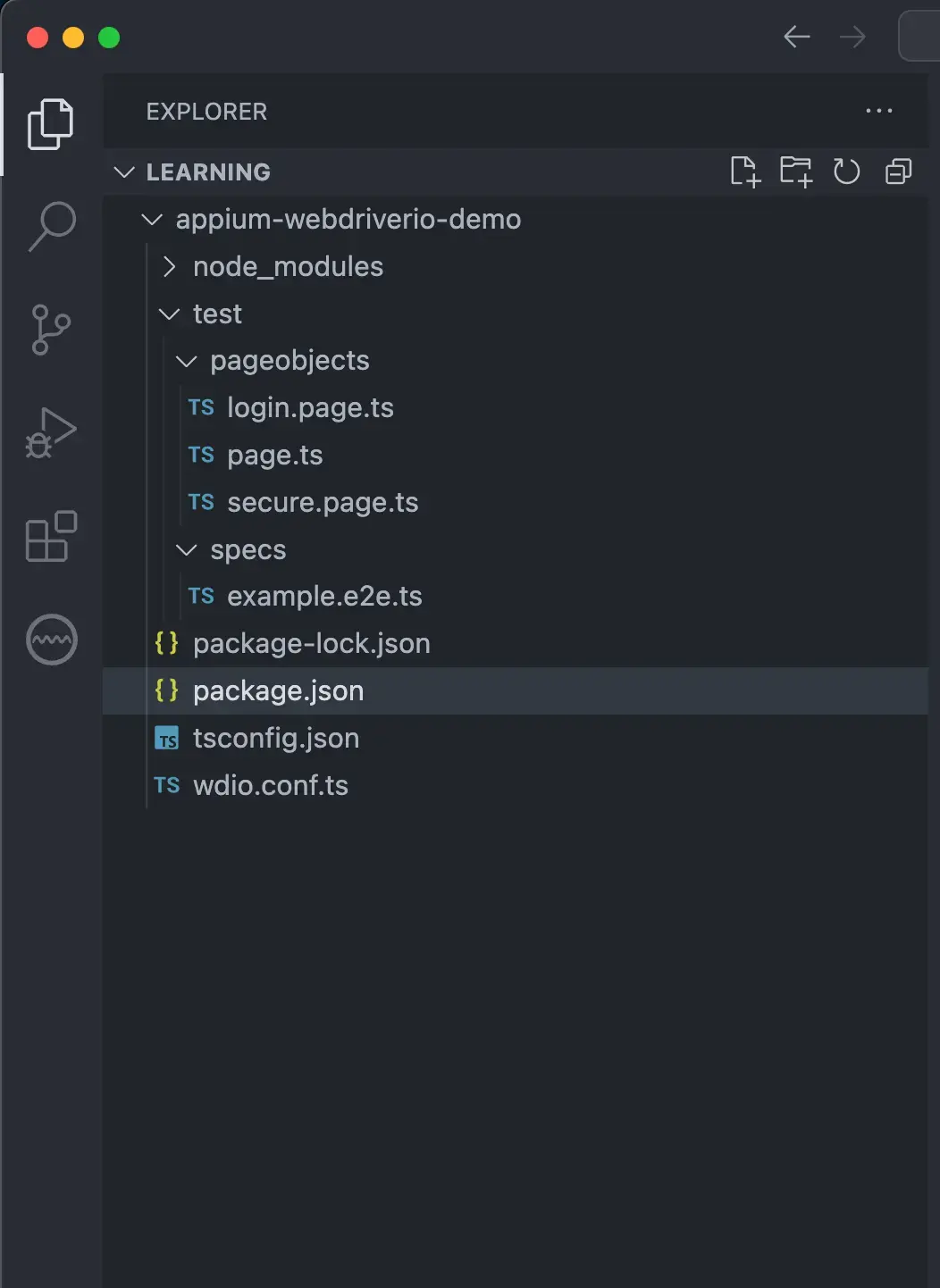Viewport: 940px width, 1288px height.
Task: Collapse the specs folder
Action: (186, 550)
